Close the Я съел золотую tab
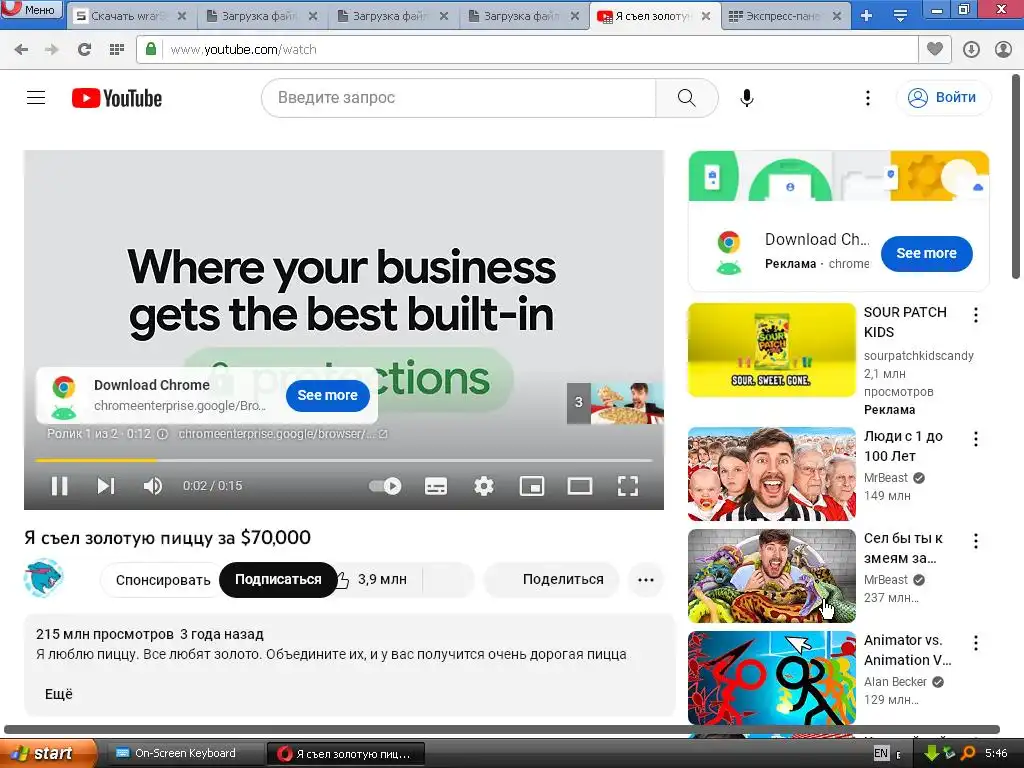The height and width of the screenshot is (768, 1024). [706, 16]
